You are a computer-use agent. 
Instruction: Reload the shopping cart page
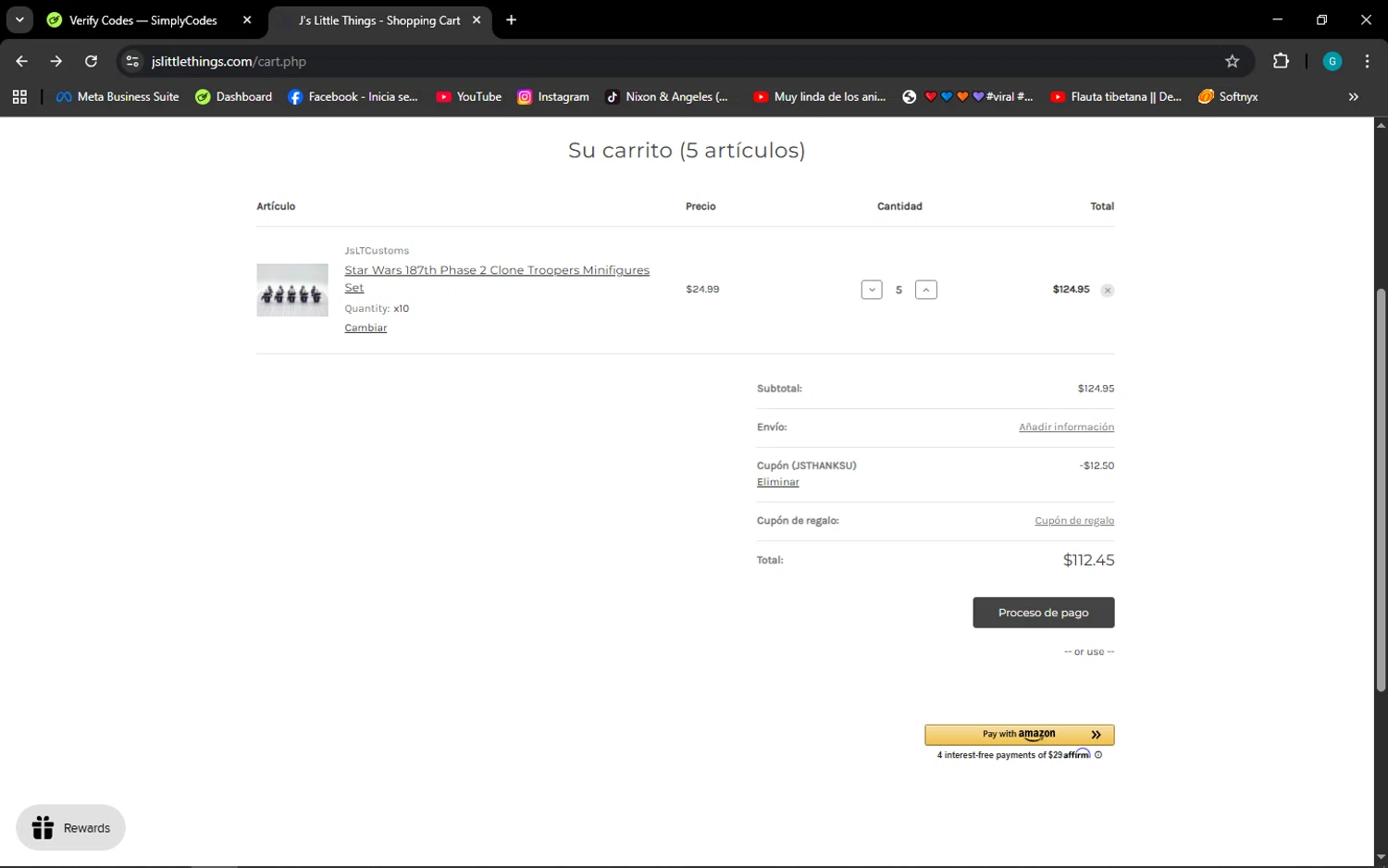point(91,61)
